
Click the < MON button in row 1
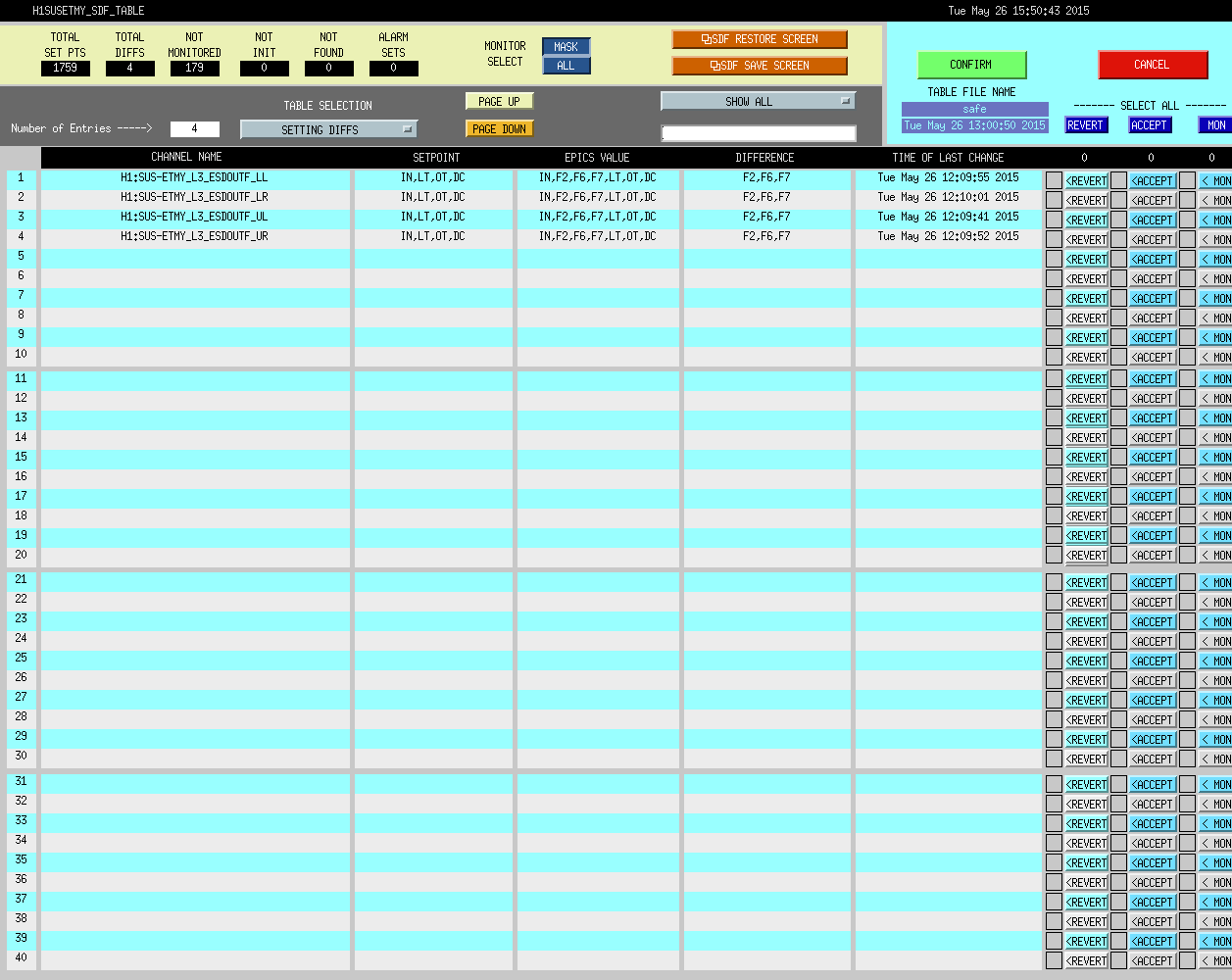[1216, 181]
